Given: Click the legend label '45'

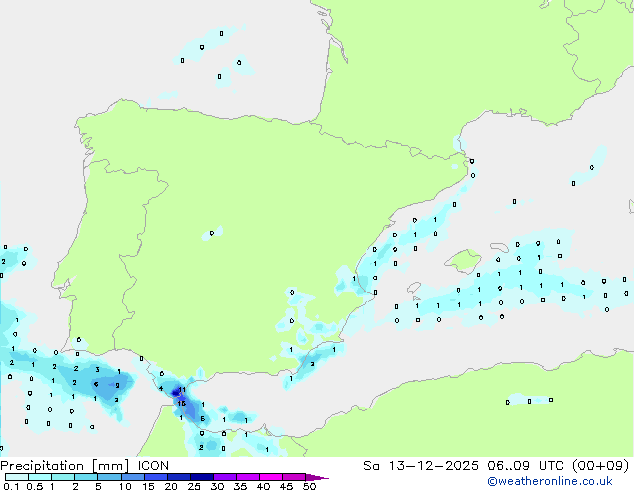Looking at the screenshot, I should coord(286,486).
